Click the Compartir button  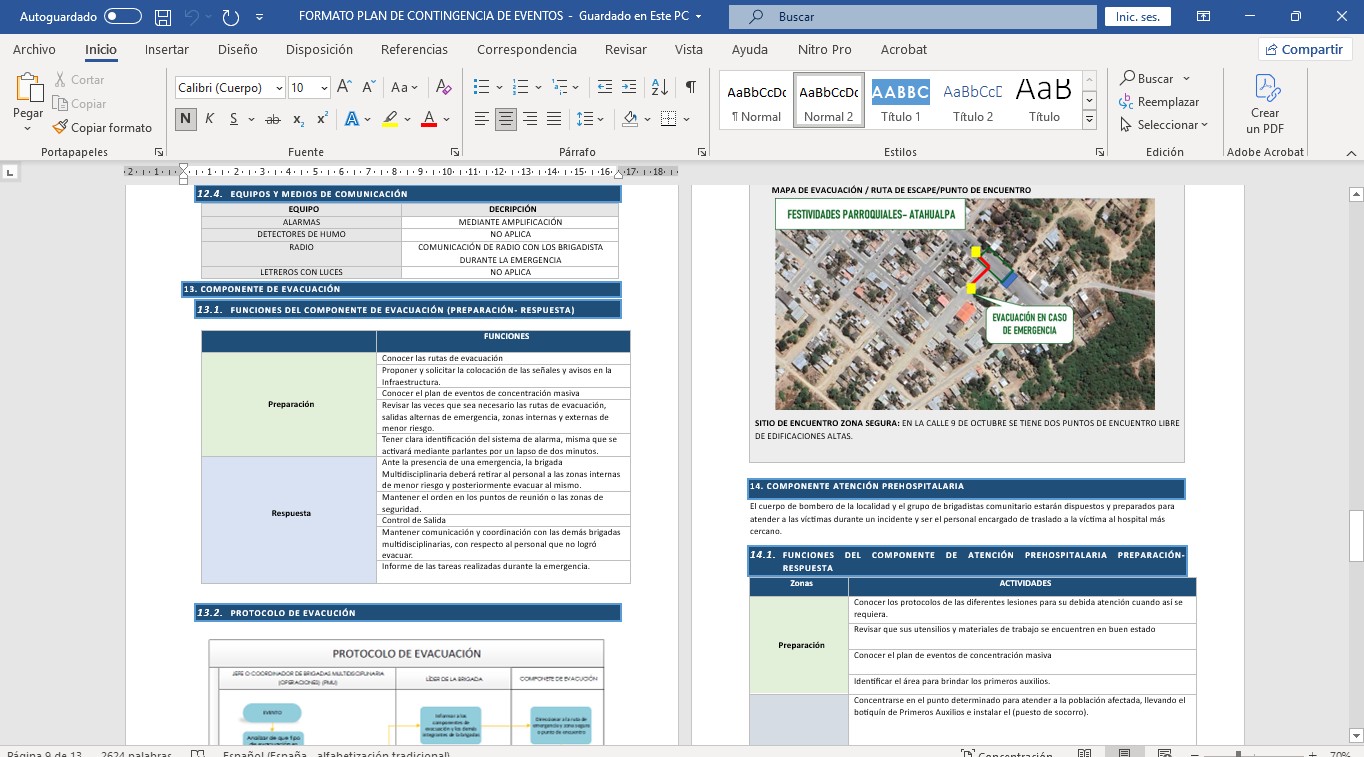coord(1302,50)
